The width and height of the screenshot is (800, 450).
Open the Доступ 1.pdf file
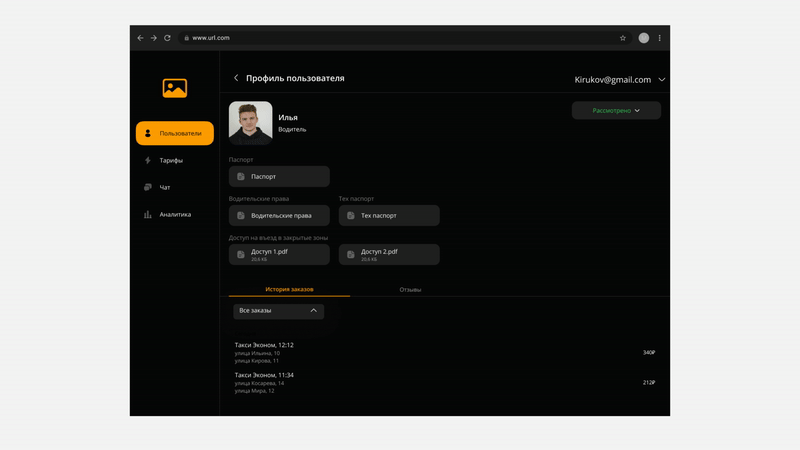[279, 254]
